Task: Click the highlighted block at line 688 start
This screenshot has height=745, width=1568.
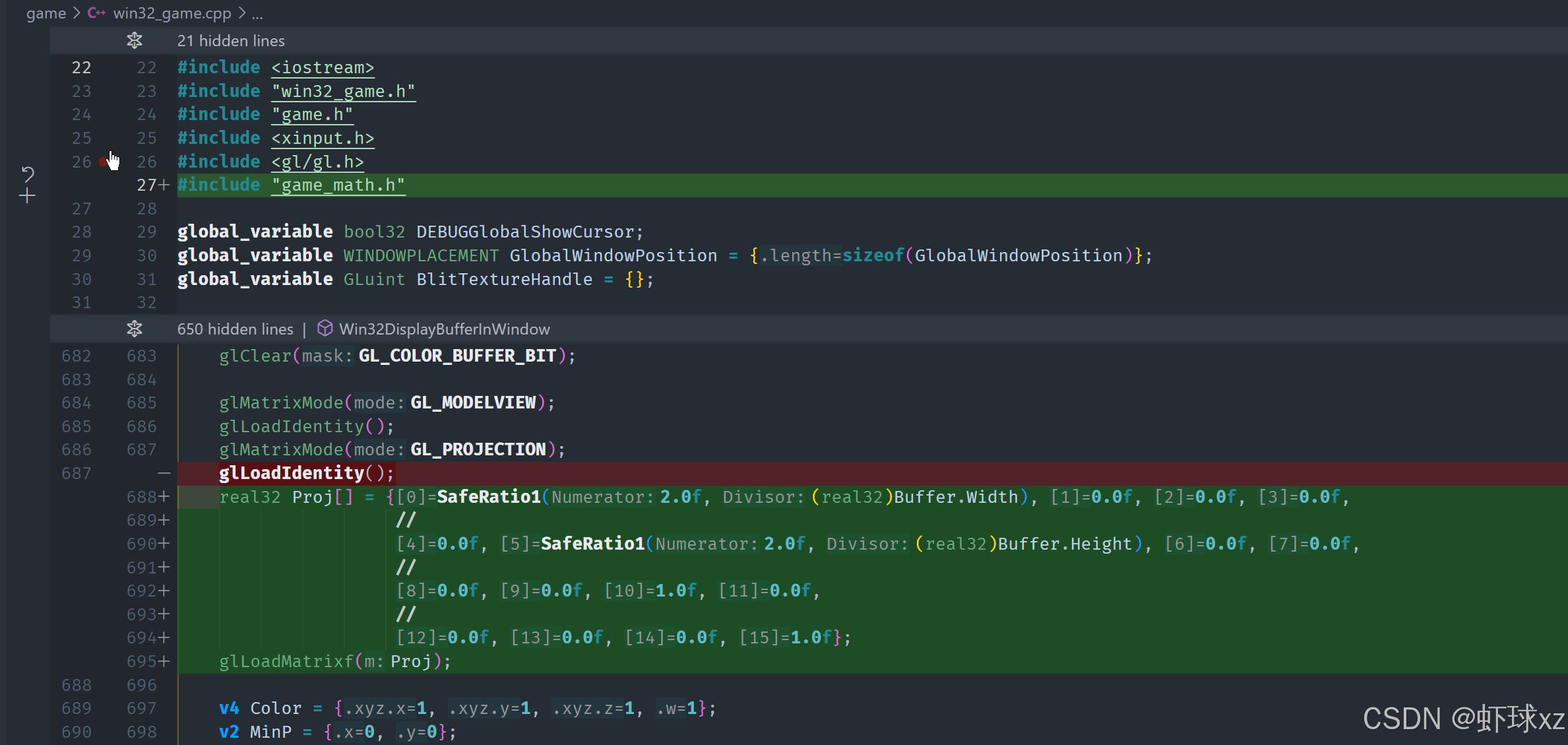Action: tap(198, 497)
